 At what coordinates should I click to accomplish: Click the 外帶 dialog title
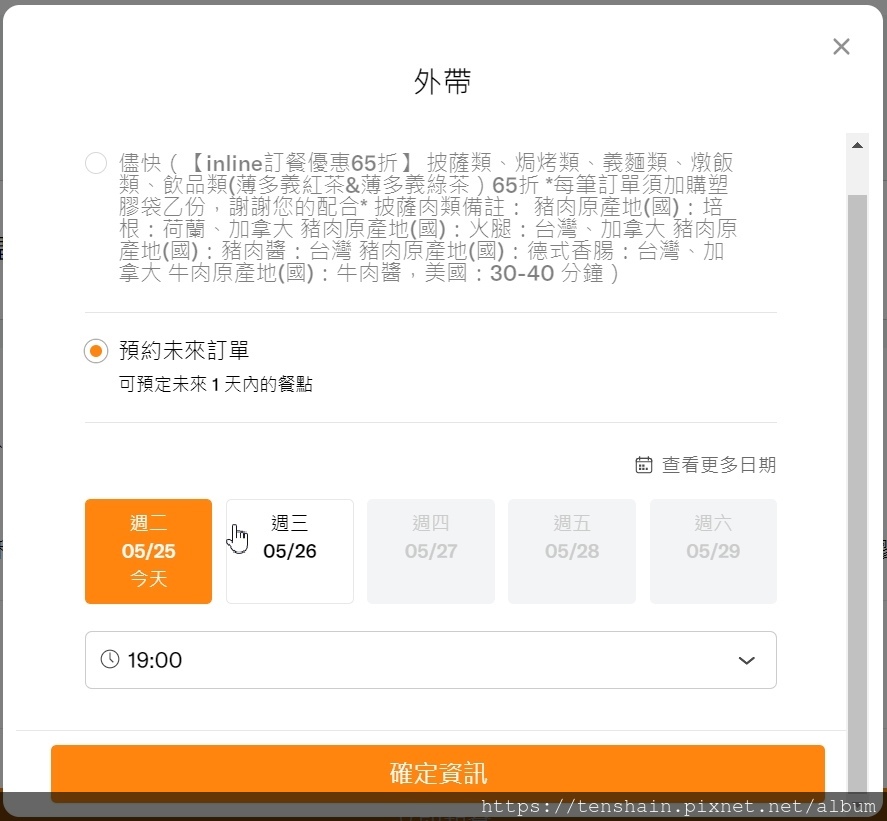442,81
